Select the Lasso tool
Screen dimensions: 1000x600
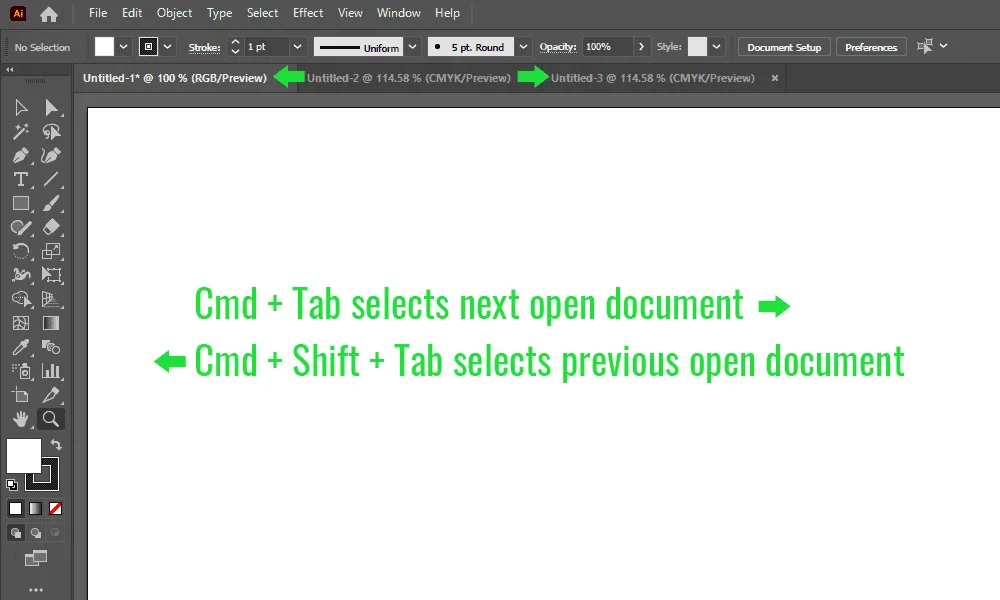coord(51,131)
